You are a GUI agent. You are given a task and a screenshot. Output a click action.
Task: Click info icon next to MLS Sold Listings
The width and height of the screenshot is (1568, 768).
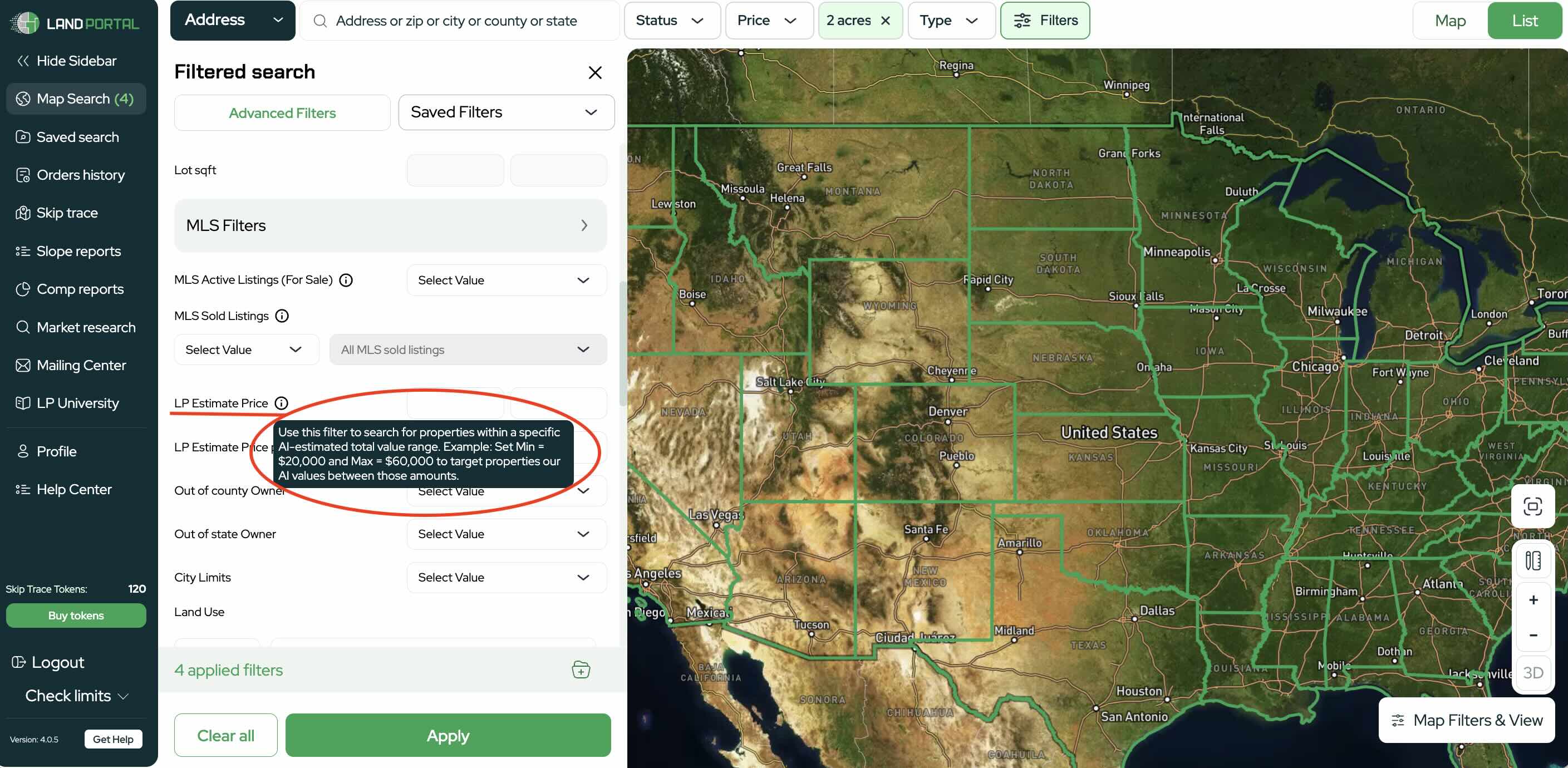click(282, 316)
